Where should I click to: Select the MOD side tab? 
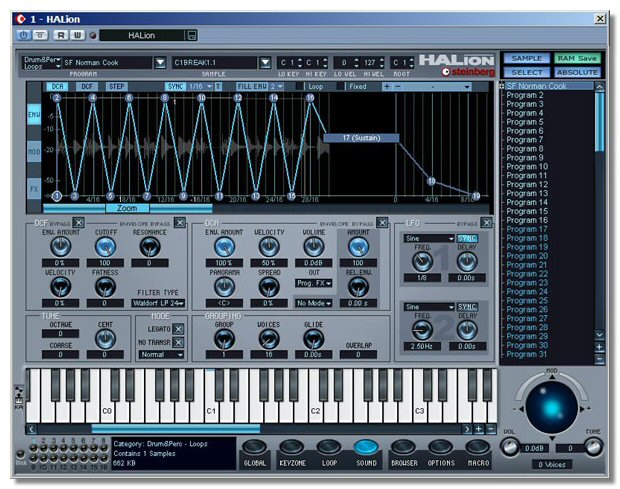point(34,151)
